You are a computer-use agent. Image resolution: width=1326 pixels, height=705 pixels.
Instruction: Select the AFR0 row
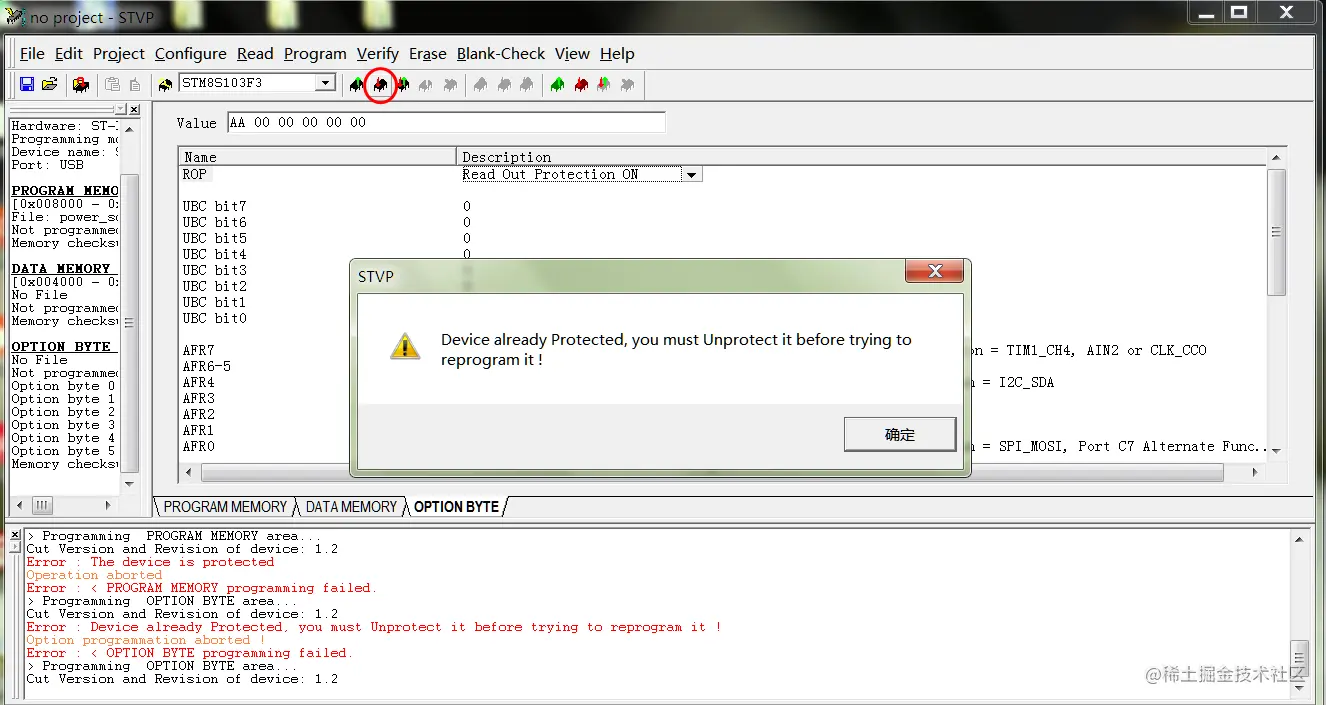198,446
